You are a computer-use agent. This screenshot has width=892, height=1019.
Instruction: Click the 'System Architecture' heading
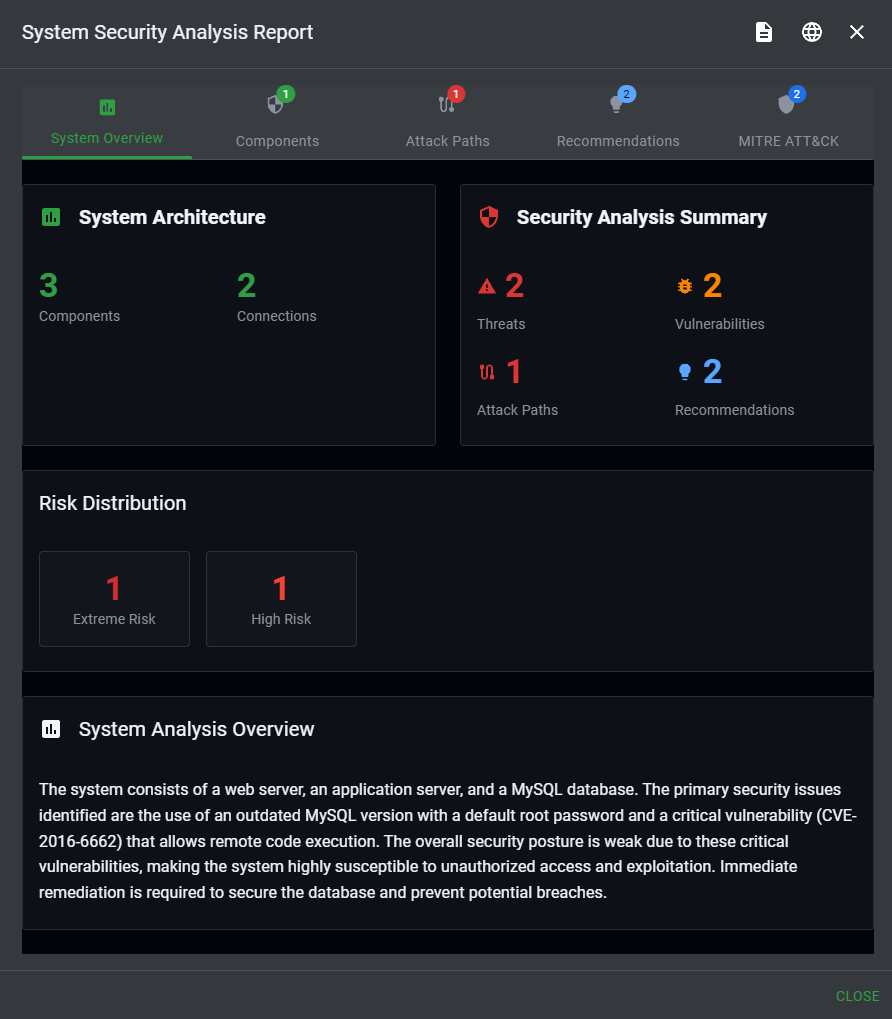coord(172,217)
